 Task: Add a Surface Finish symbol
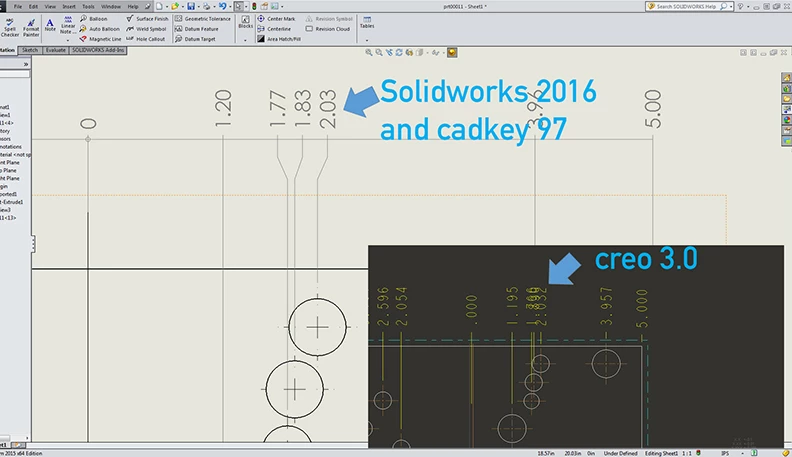tap(147, 19)
